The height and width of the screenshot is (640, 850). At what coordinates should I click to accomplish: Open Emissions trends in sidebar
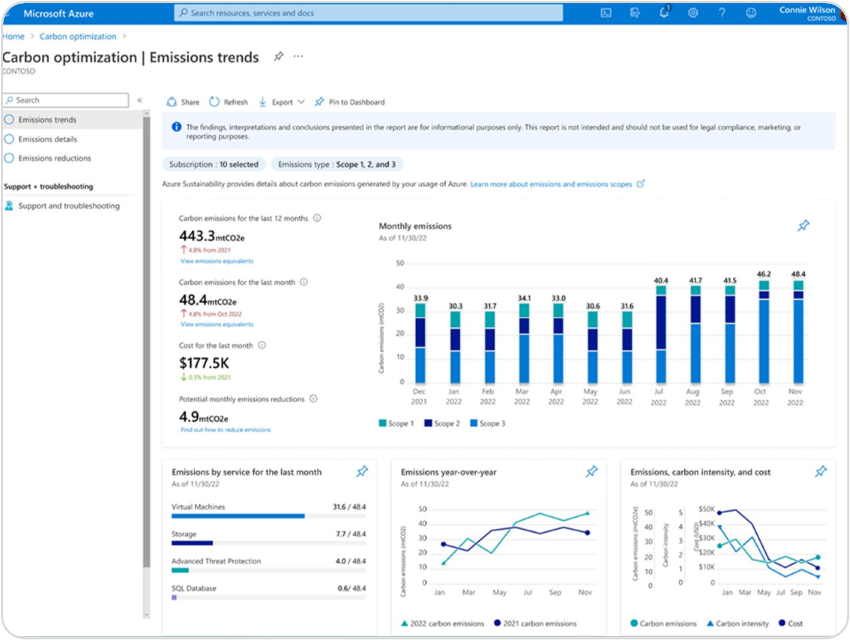click(x=73, y=120)
